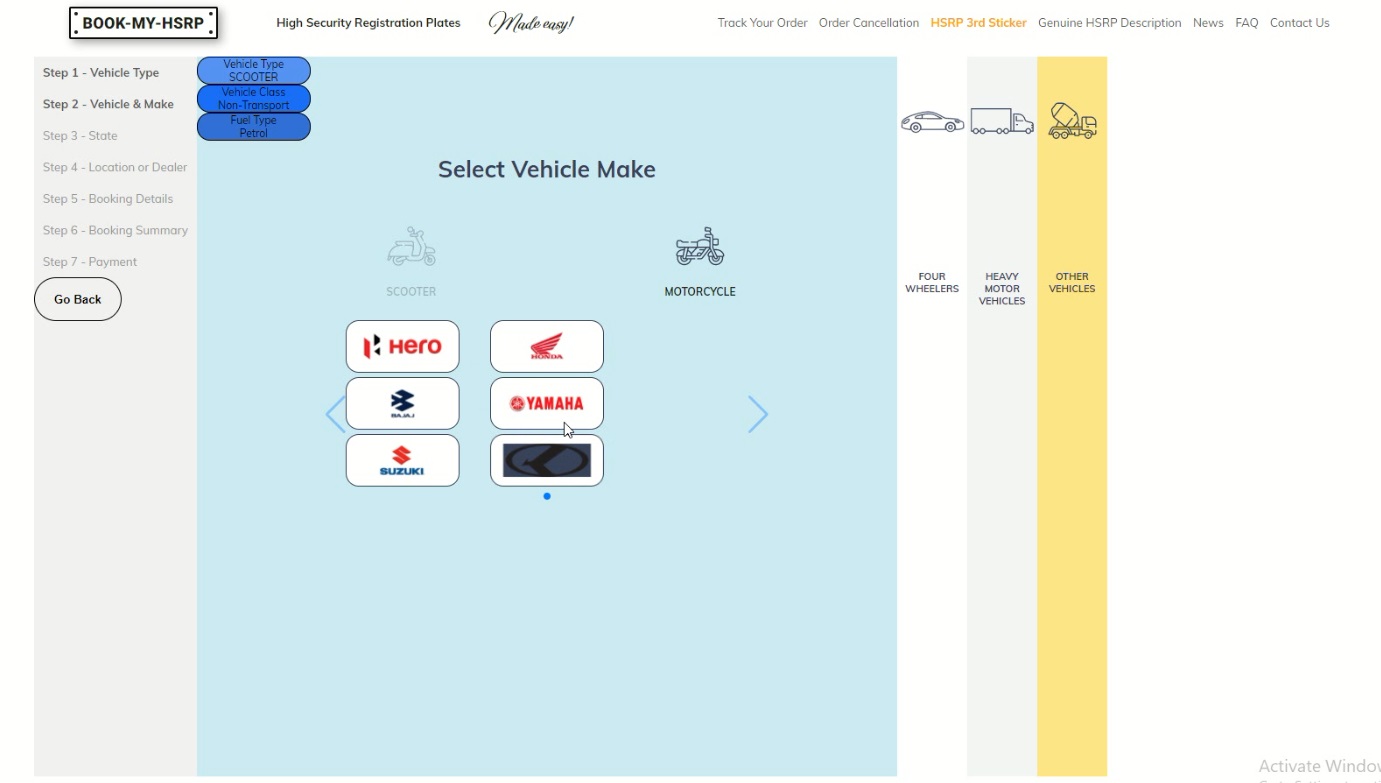Open Step 1 - Vehicle Type

click(x=101, y=73)
